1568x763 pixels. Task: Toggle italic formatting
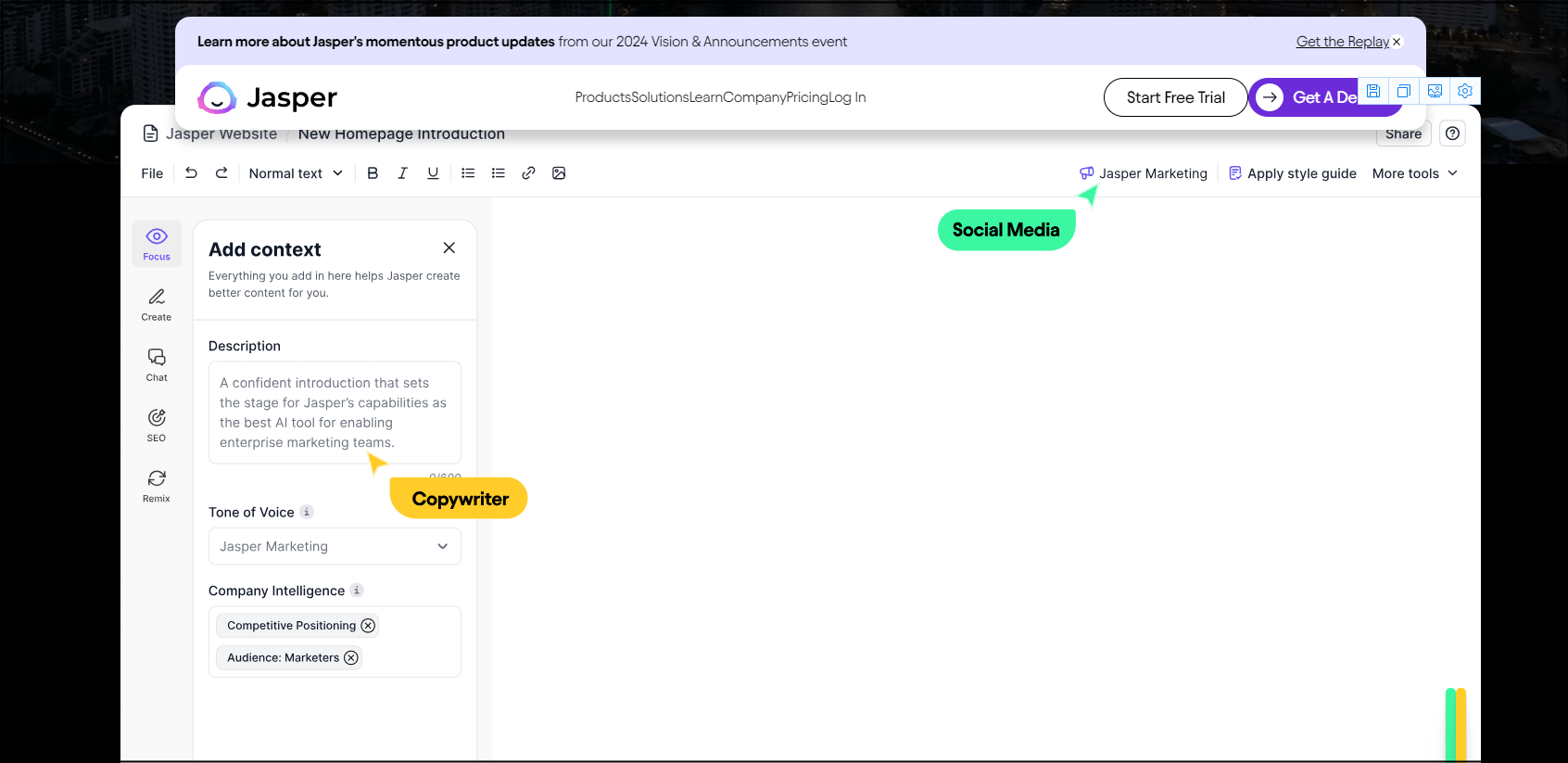point(402,172)
